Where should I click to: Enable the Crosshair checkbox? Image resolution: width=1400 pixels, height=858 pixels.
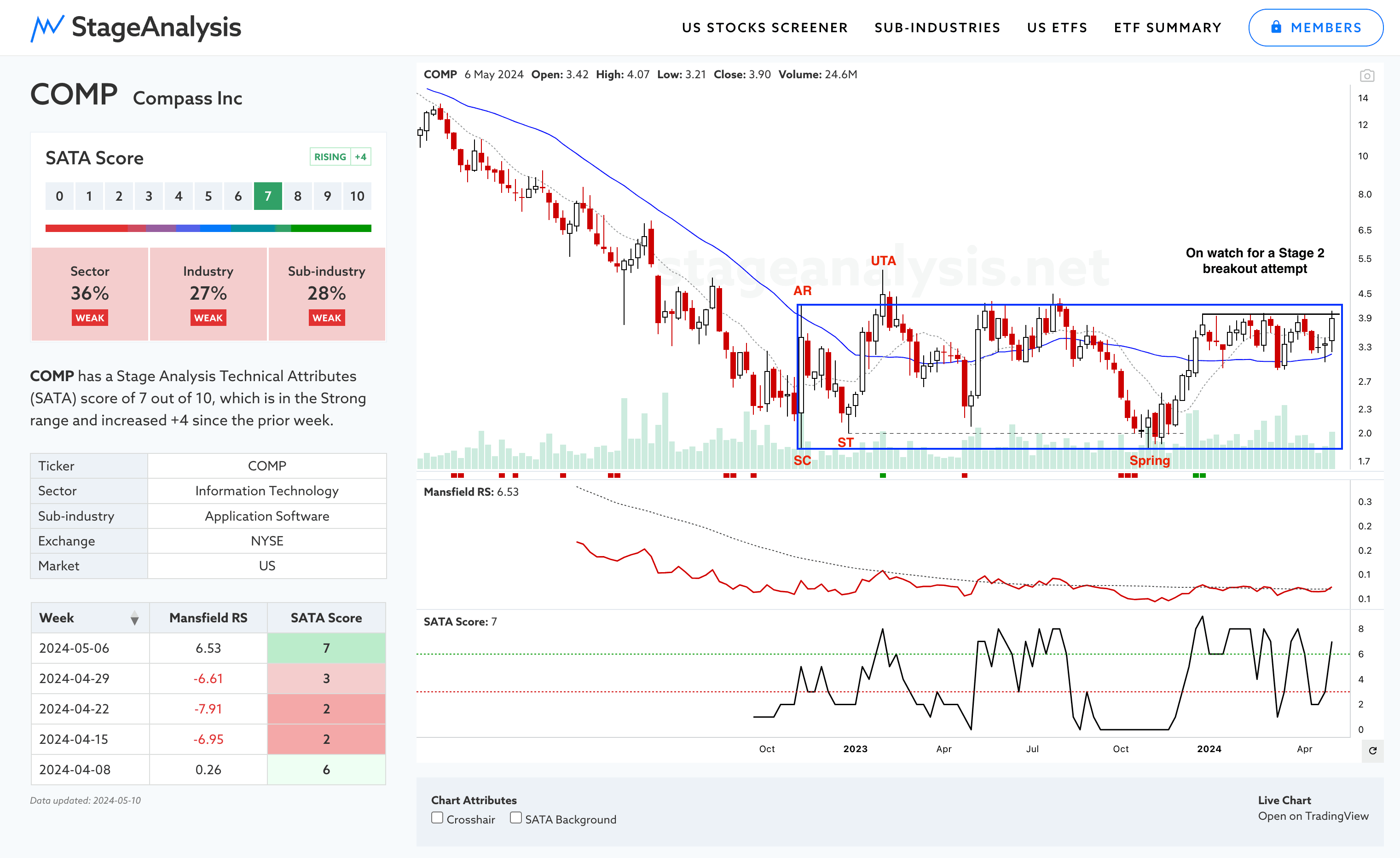click(x=437, y=817)
